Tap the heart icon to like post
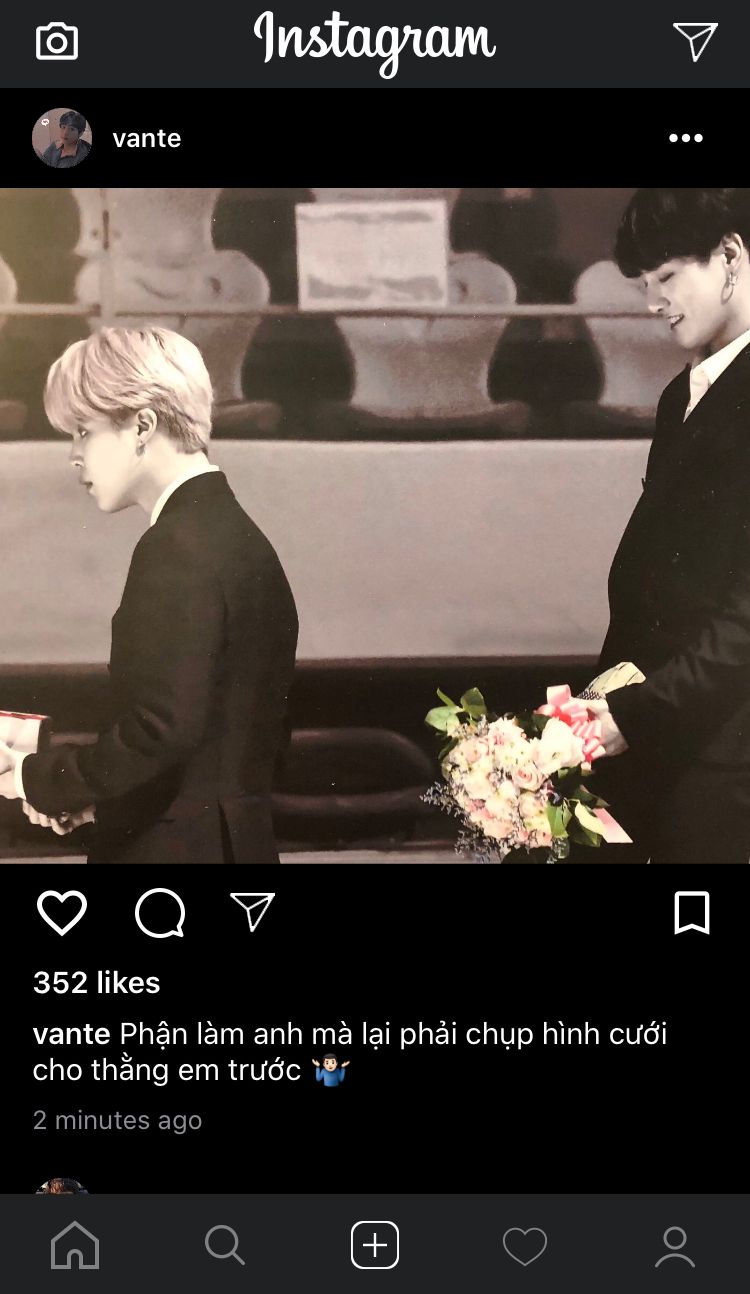Screen dimensions: 750x1294 pyautogui.click(x=62, y=912)
